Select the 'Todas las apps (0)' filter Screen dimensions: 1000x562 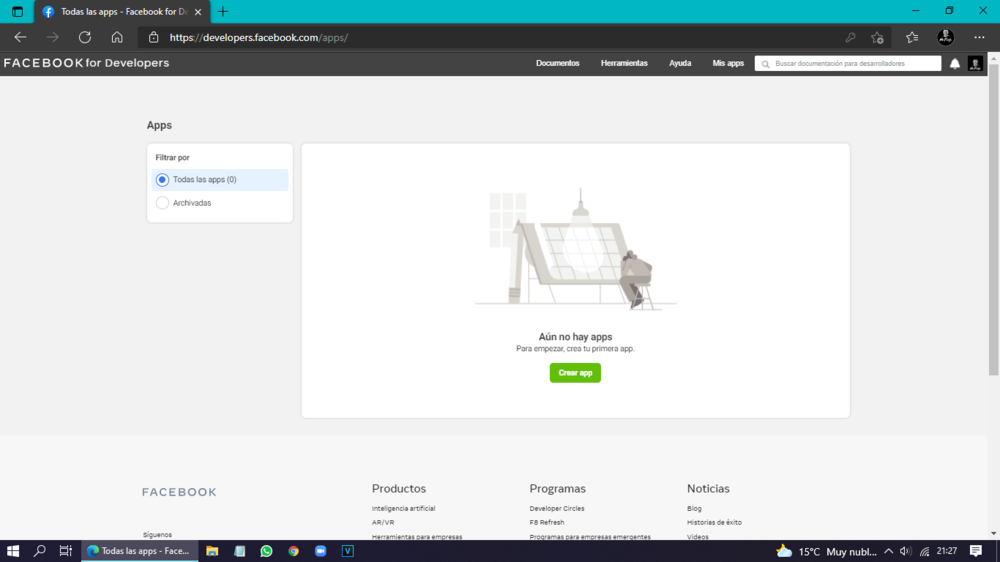coord(163,180)
